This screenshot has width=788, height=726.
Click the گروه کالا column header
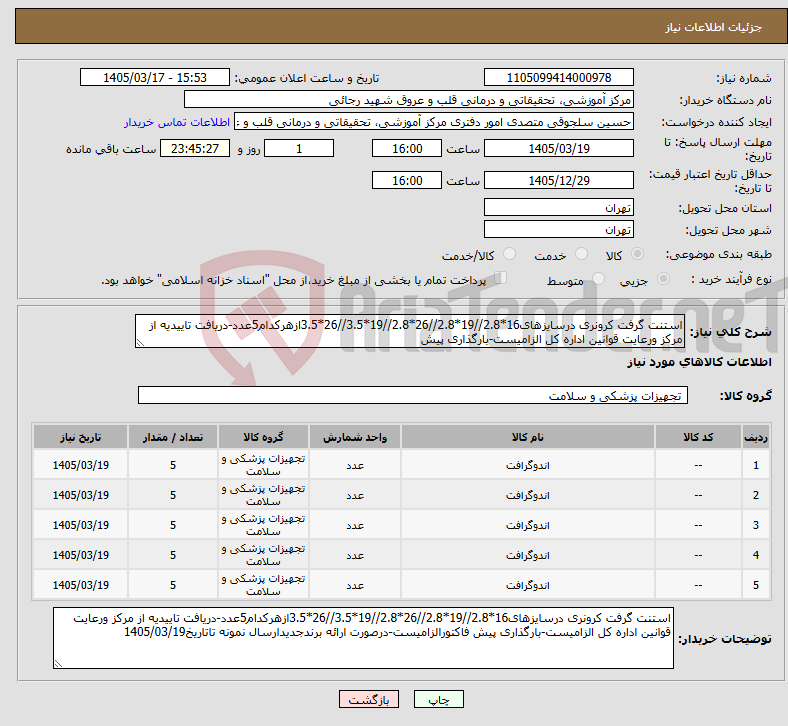263,437
